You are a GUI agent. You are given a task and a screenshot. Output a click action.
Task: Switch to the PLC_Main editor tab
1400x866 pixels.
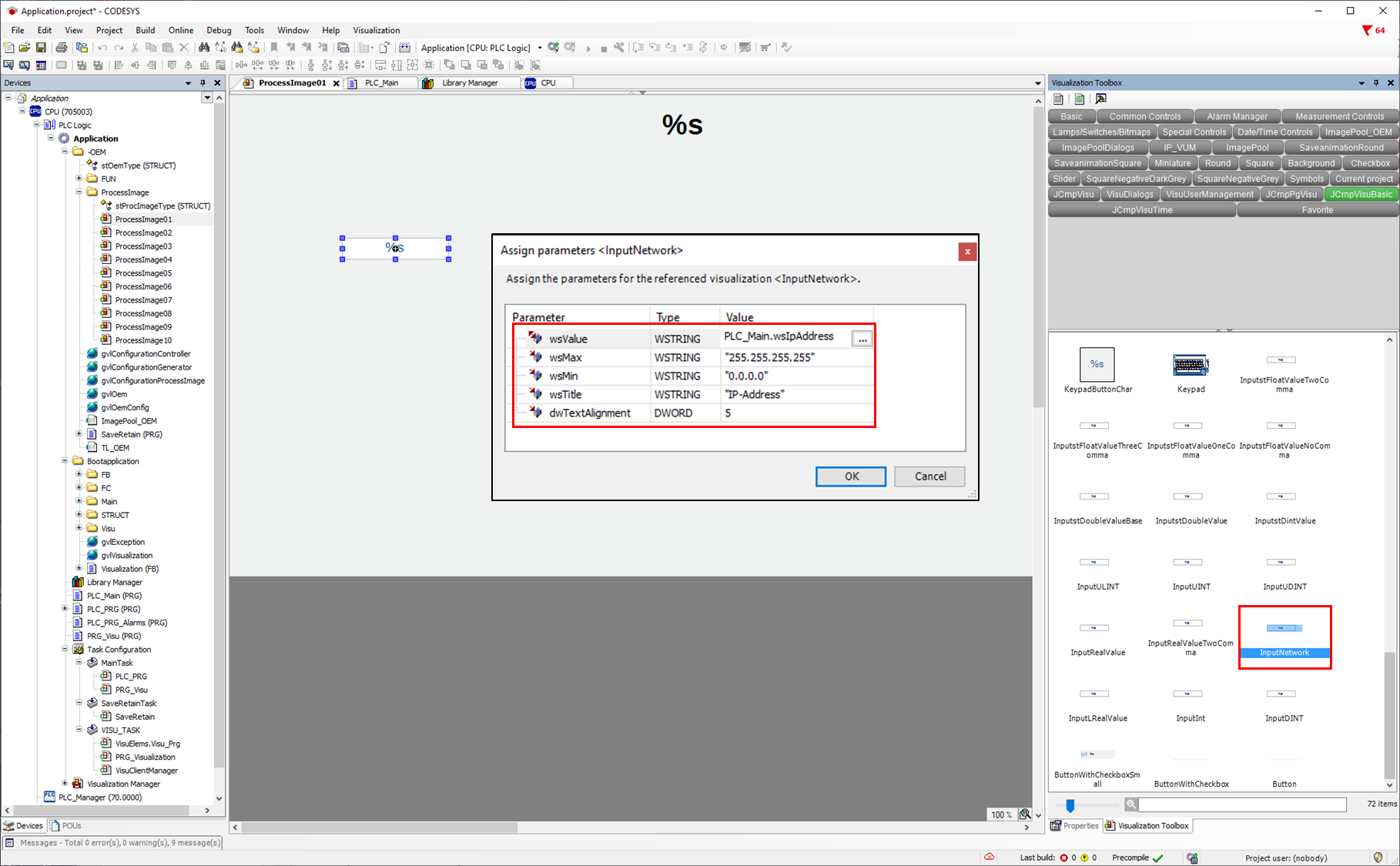click(381, 83)
